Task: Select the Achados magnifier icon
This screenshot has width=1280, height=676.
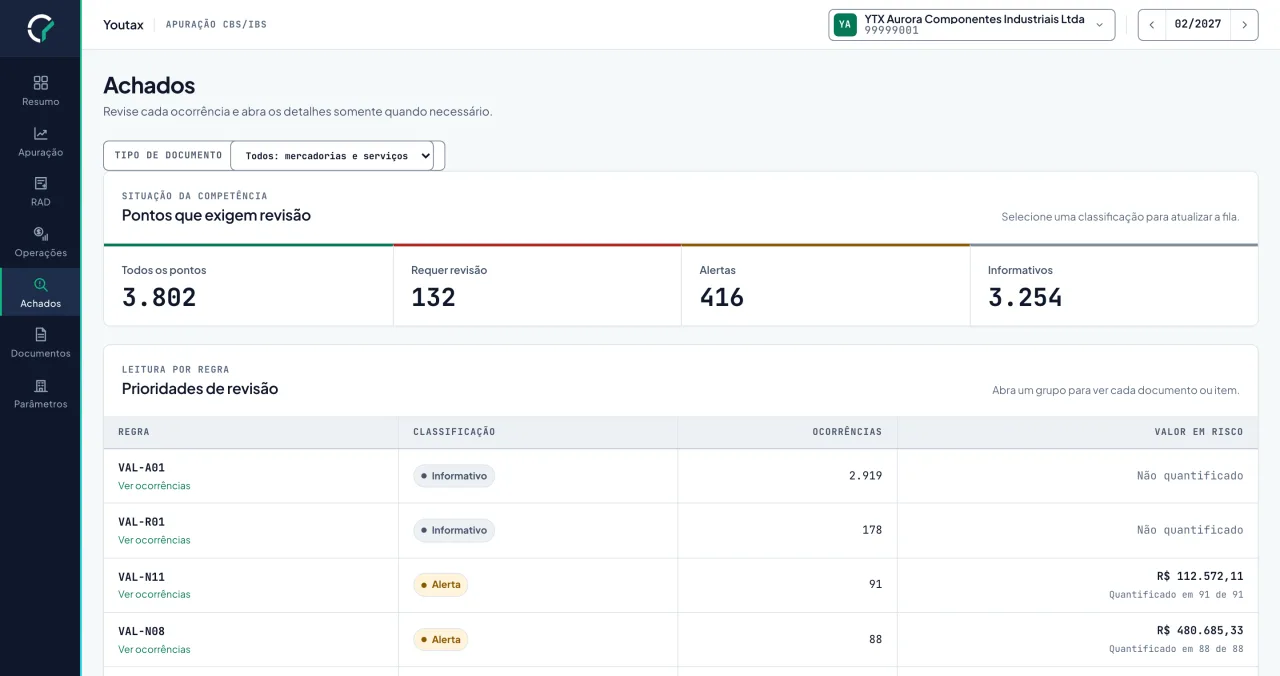Action: [41, 285]
